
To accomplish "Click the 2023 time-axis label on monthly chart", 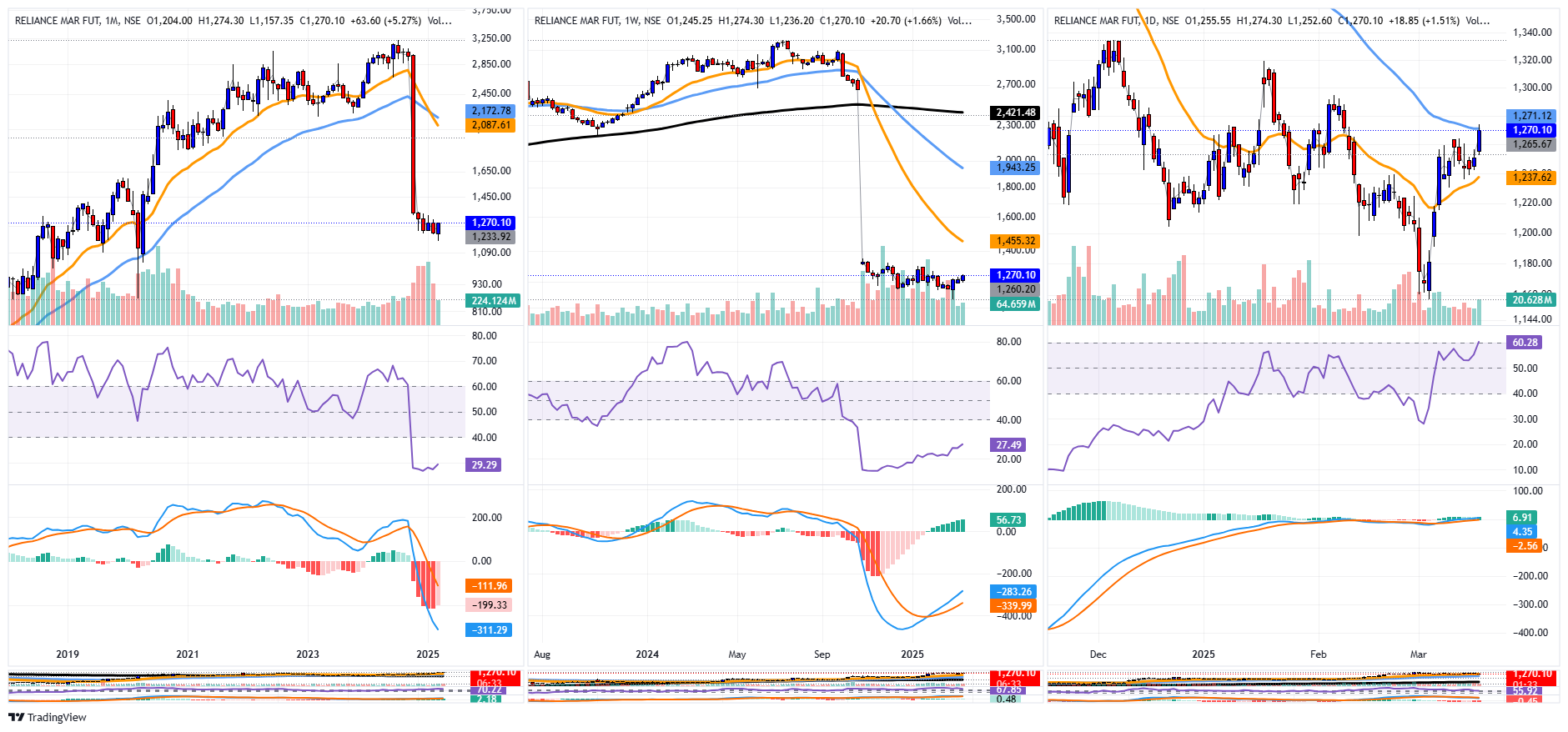I will (x=308, y=654).
